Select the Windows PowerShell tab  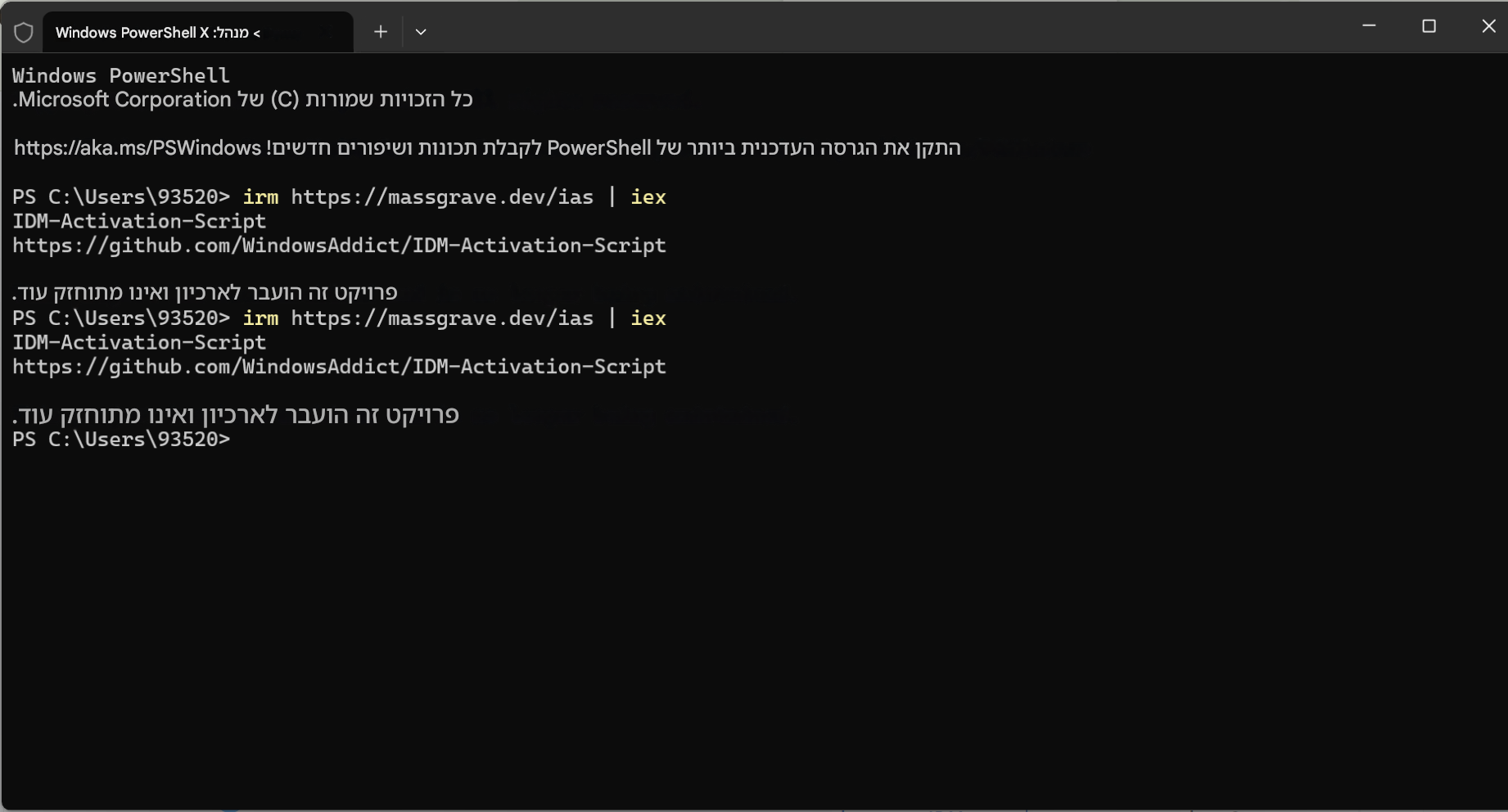[x=198, y=33]
